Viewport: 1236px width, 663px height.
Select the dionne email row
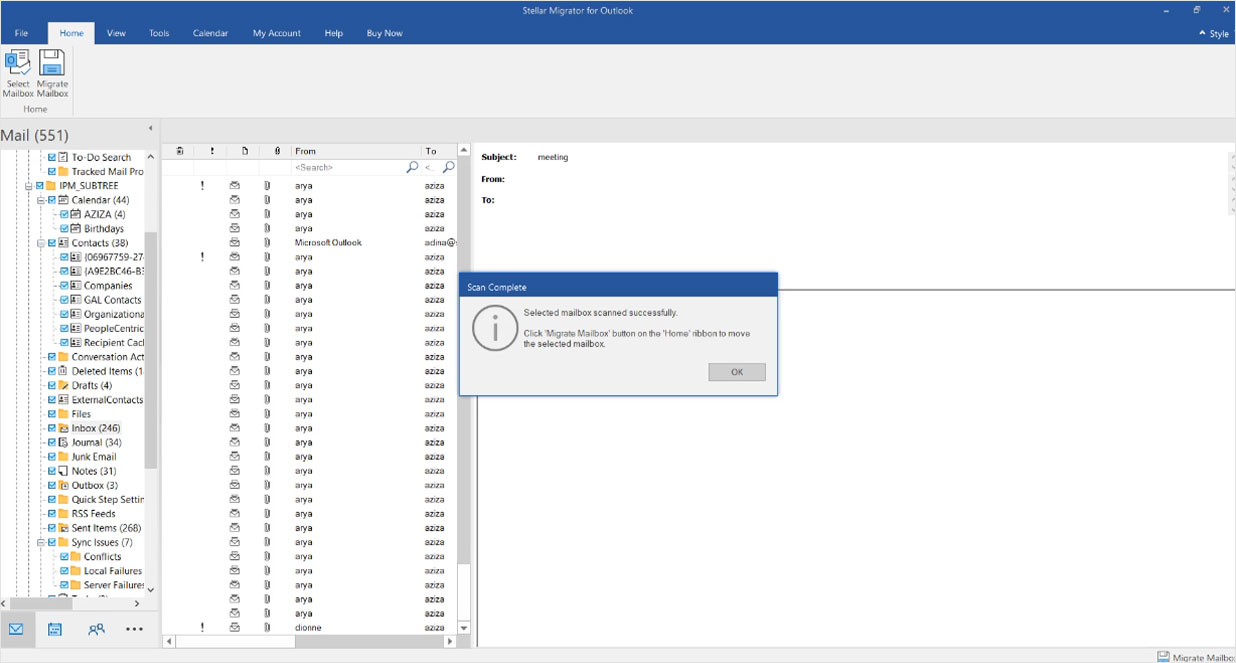pos(309,627)
